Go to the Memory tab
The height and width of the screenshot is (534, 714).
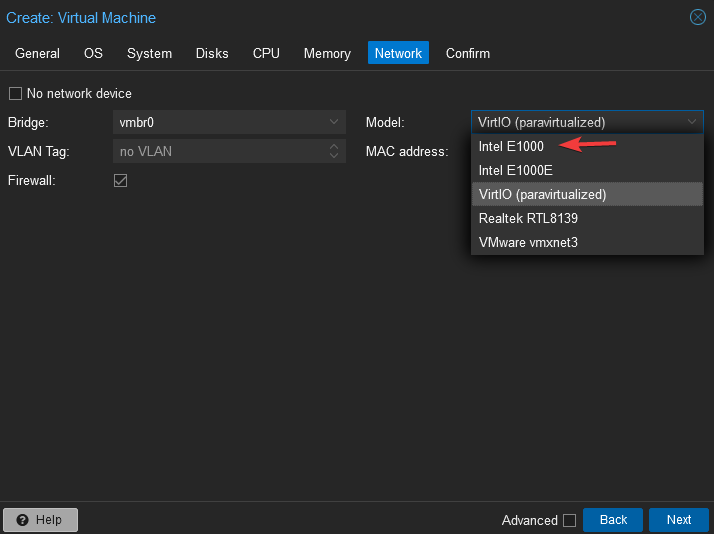pyautogui.click(x=327, y=53)
